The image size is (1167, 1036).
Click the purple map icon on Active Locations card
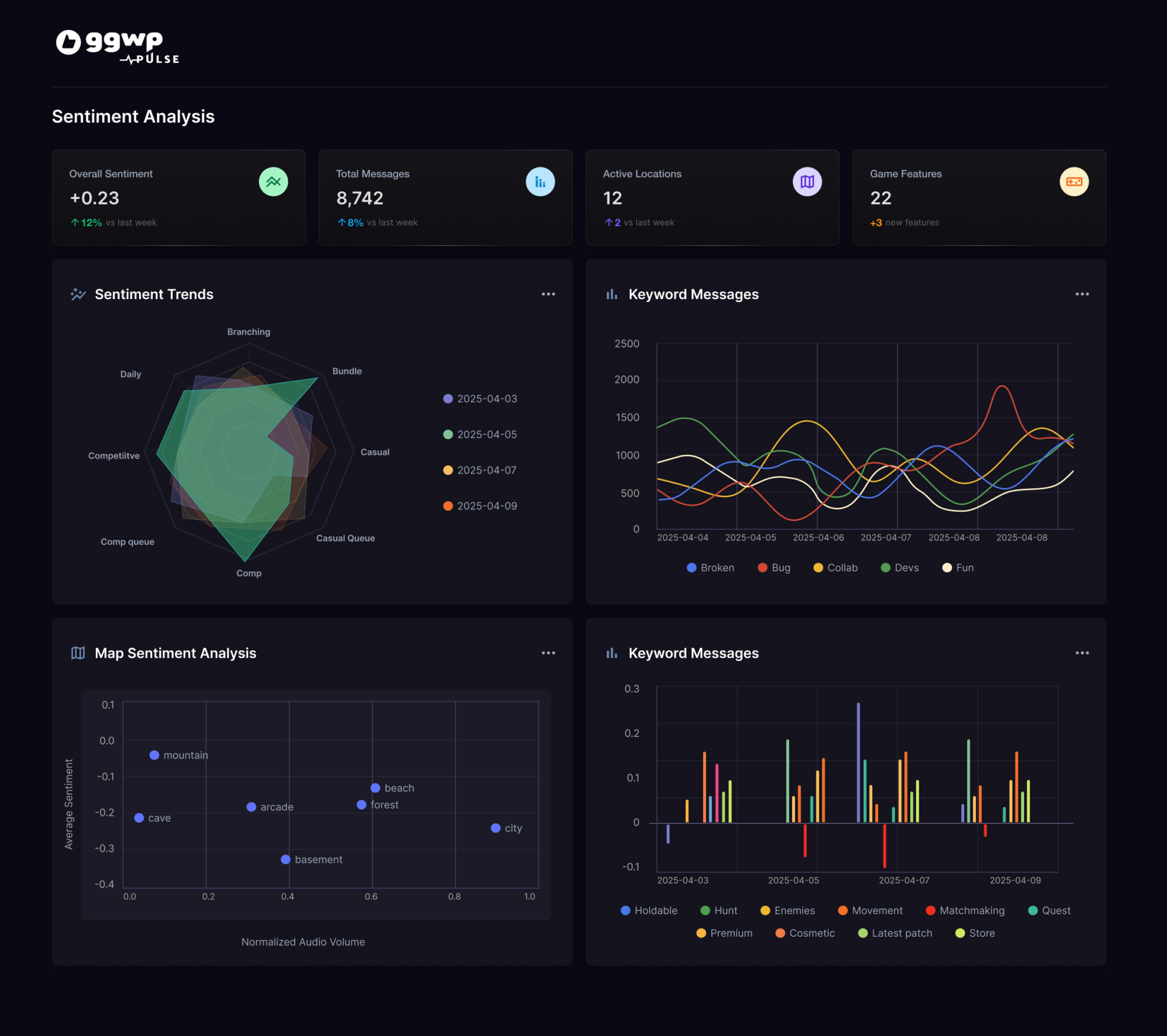807,182
